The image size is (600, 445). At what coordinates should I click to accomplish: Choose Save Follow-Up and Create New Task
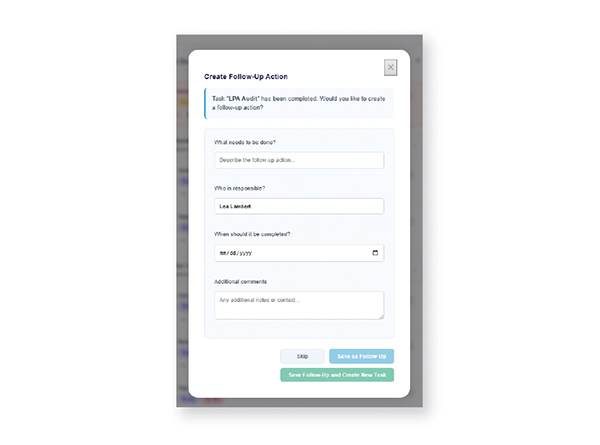[337, 375]
